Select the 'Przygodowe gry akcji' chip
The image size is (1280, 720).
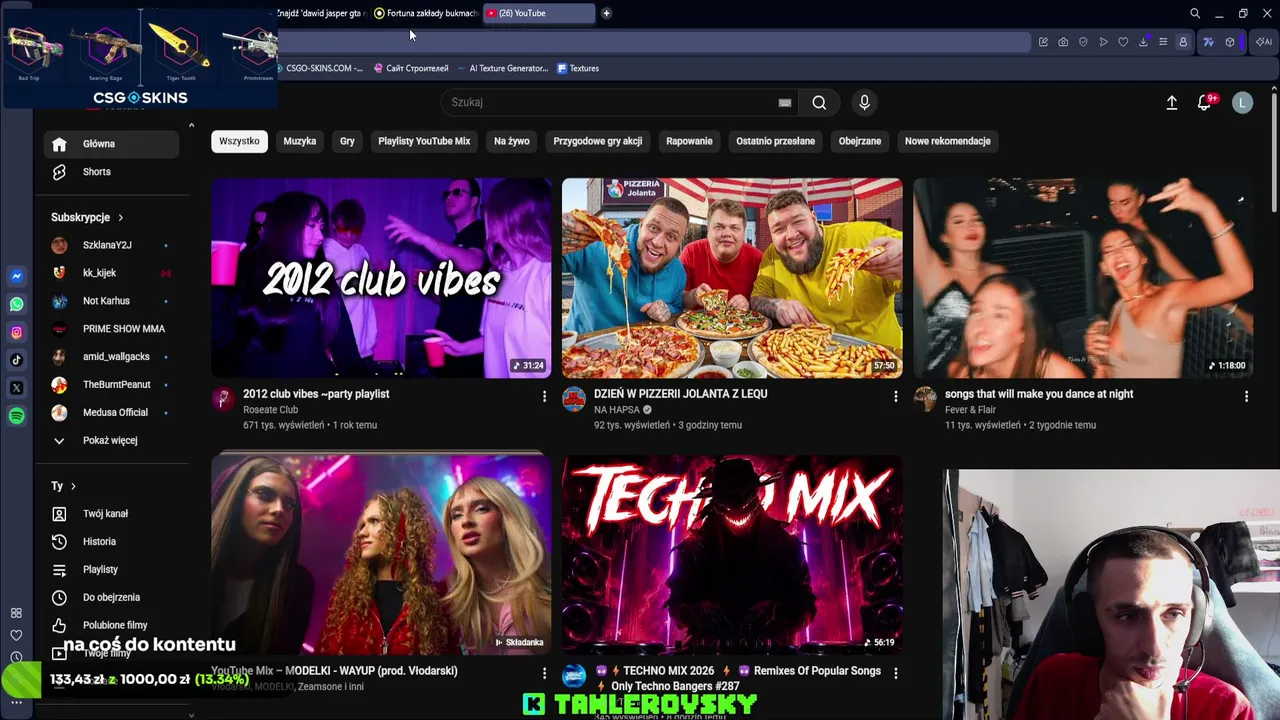[598, 141]
